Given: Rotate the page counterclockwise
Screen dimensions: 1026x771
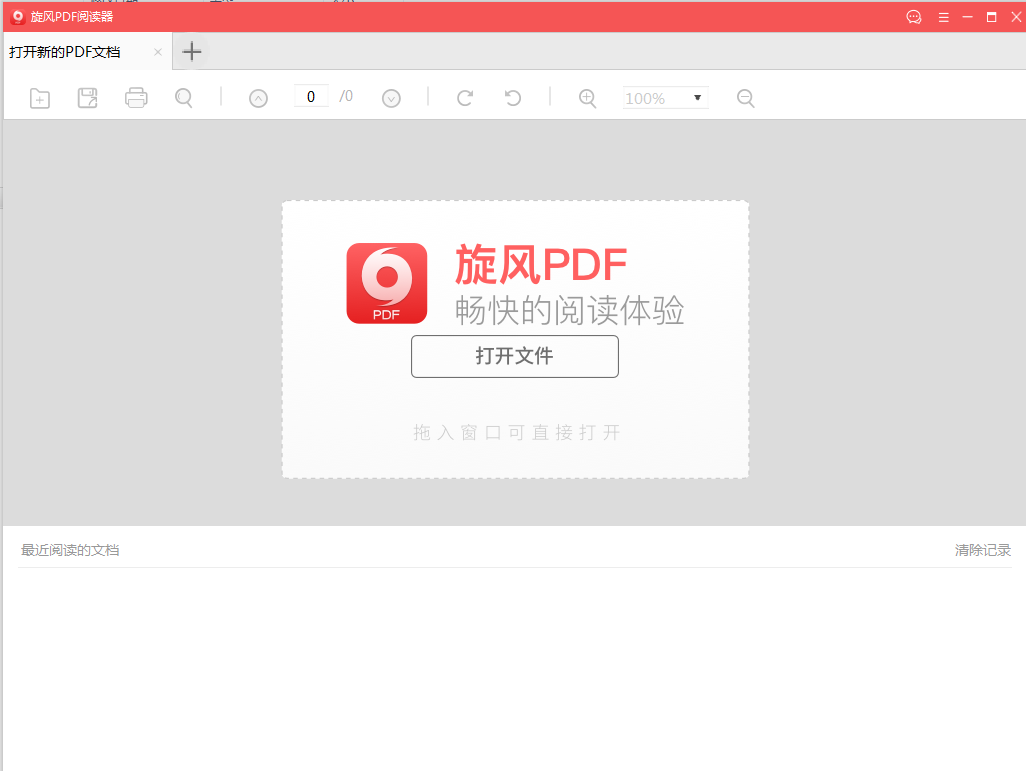Looking at the screenshot, I should coord(512,97).
